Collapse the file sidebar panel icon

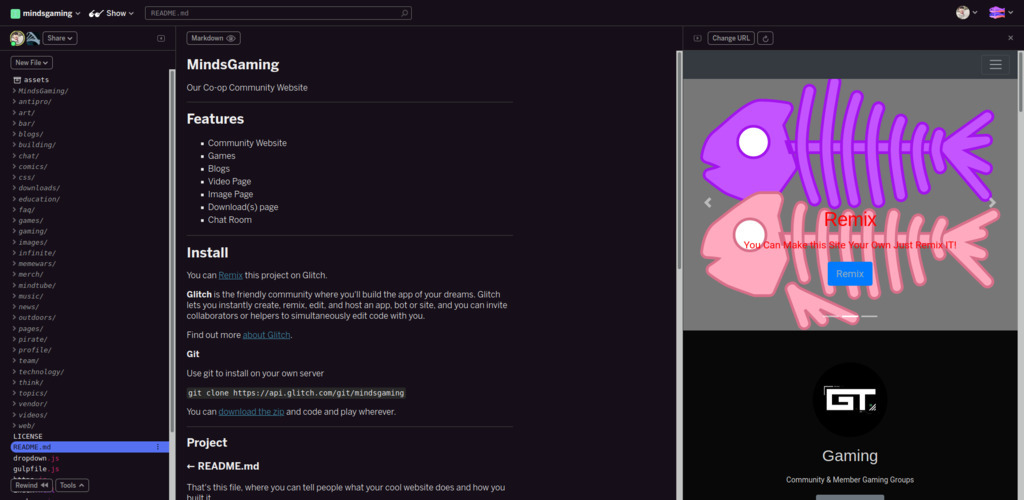[161, 38]
